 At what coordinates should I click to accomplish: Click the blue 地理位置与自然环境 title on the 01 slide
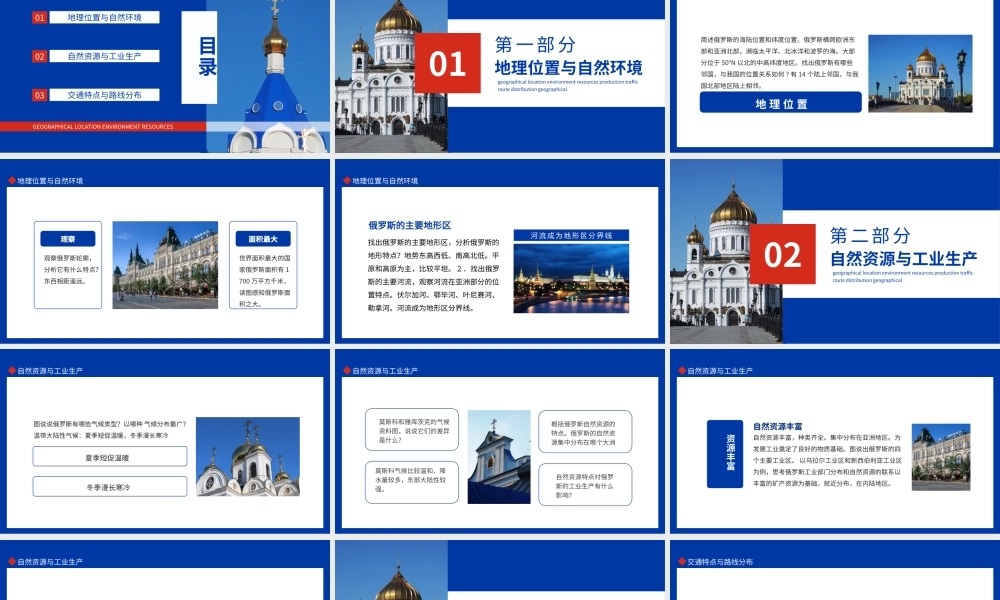coord(568,68)
